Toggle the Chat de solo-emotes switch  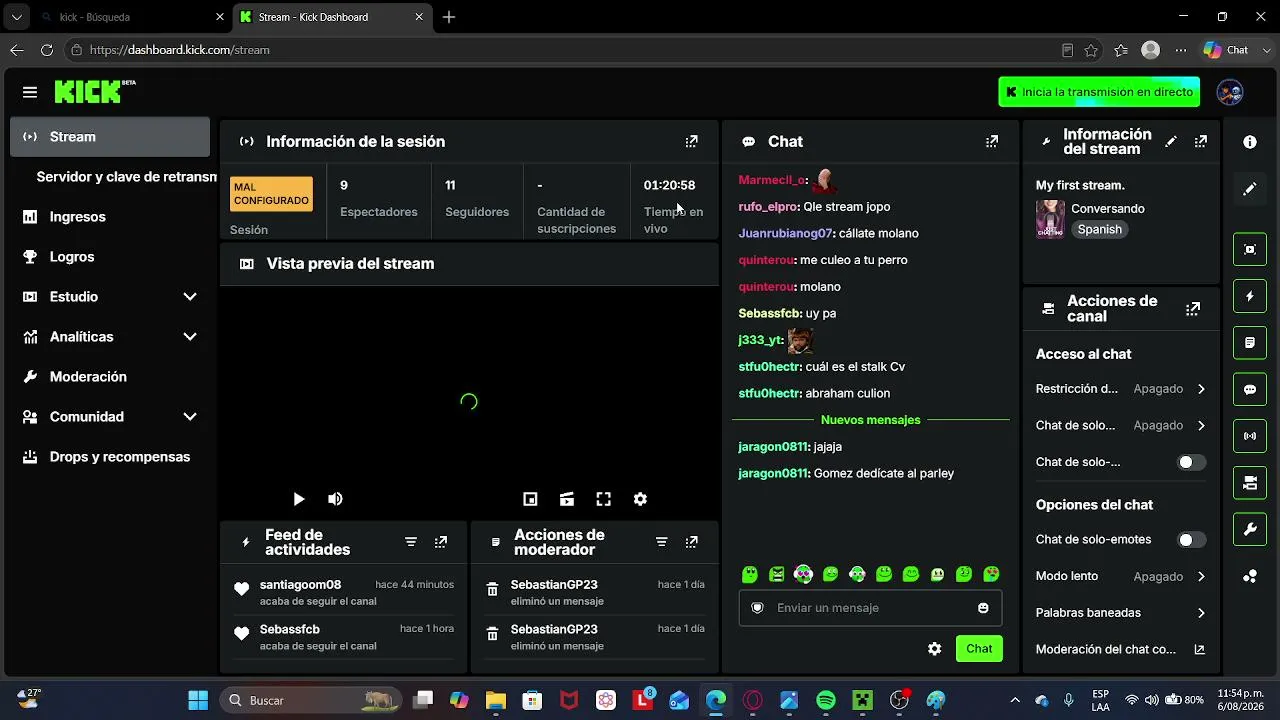tap(1191, 540)
